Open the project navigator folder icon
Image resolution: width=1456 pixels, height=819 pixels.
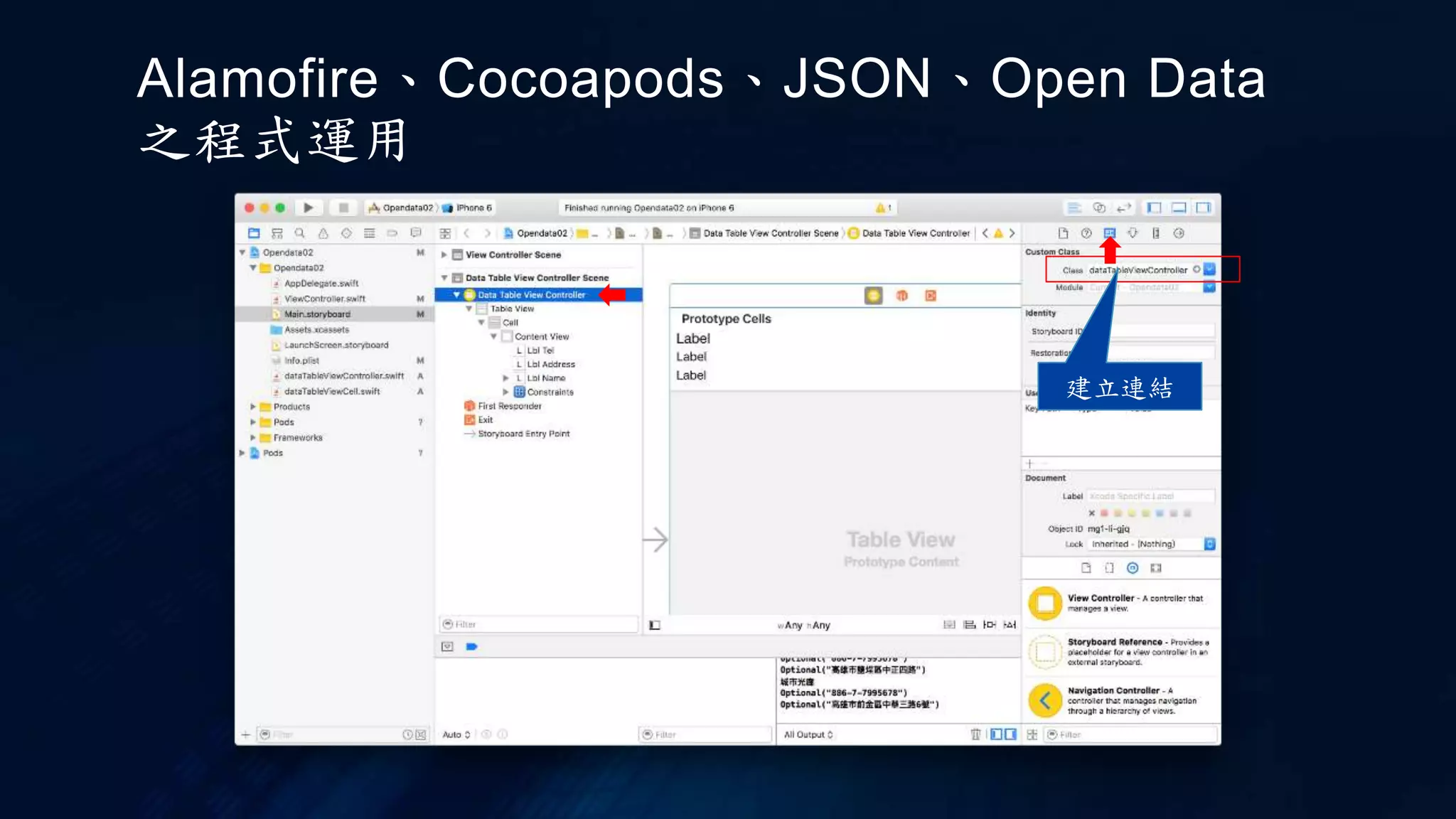(x=254, y=233)
